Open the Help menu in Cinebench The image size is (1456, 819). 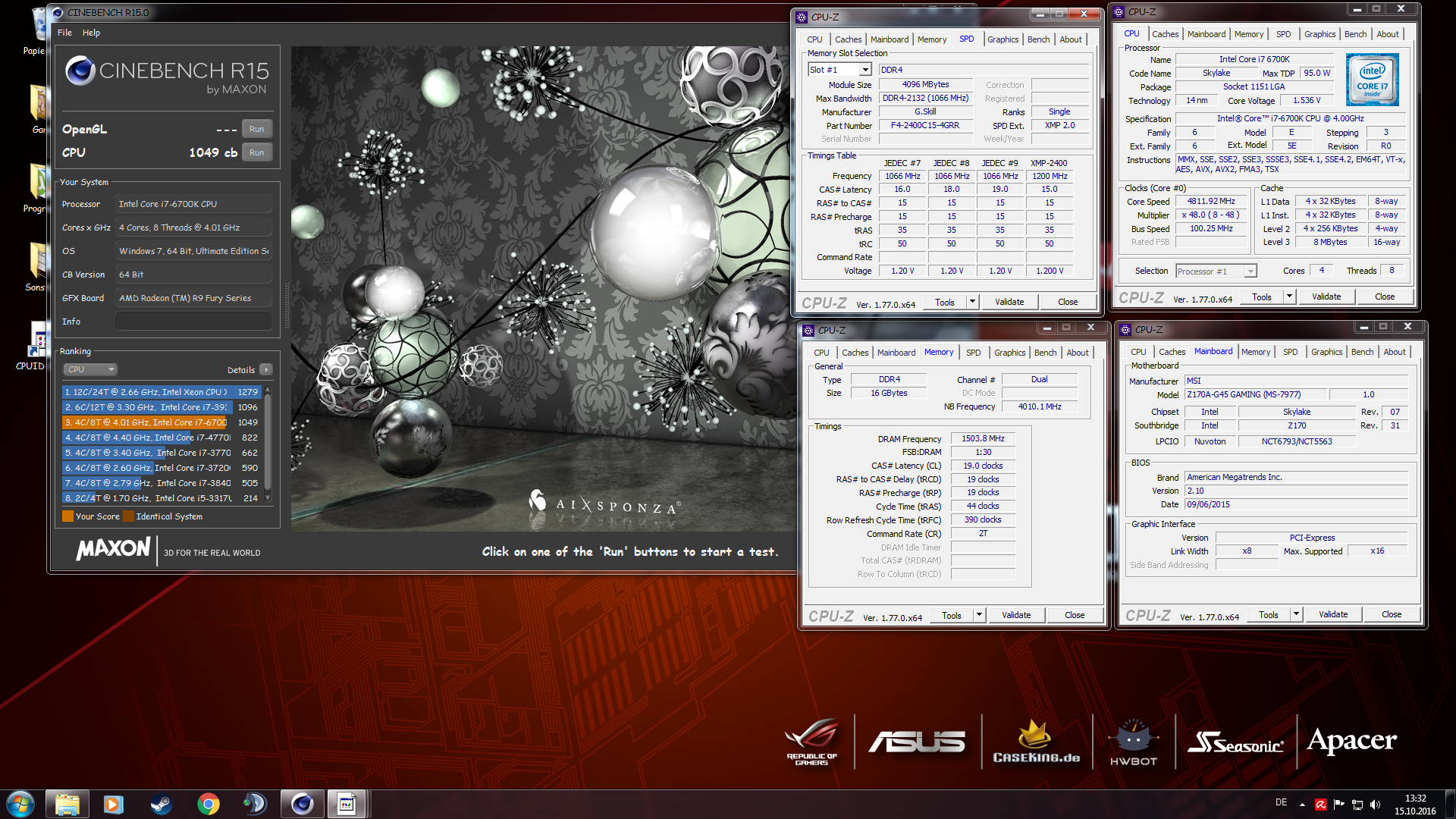[91, 33]
